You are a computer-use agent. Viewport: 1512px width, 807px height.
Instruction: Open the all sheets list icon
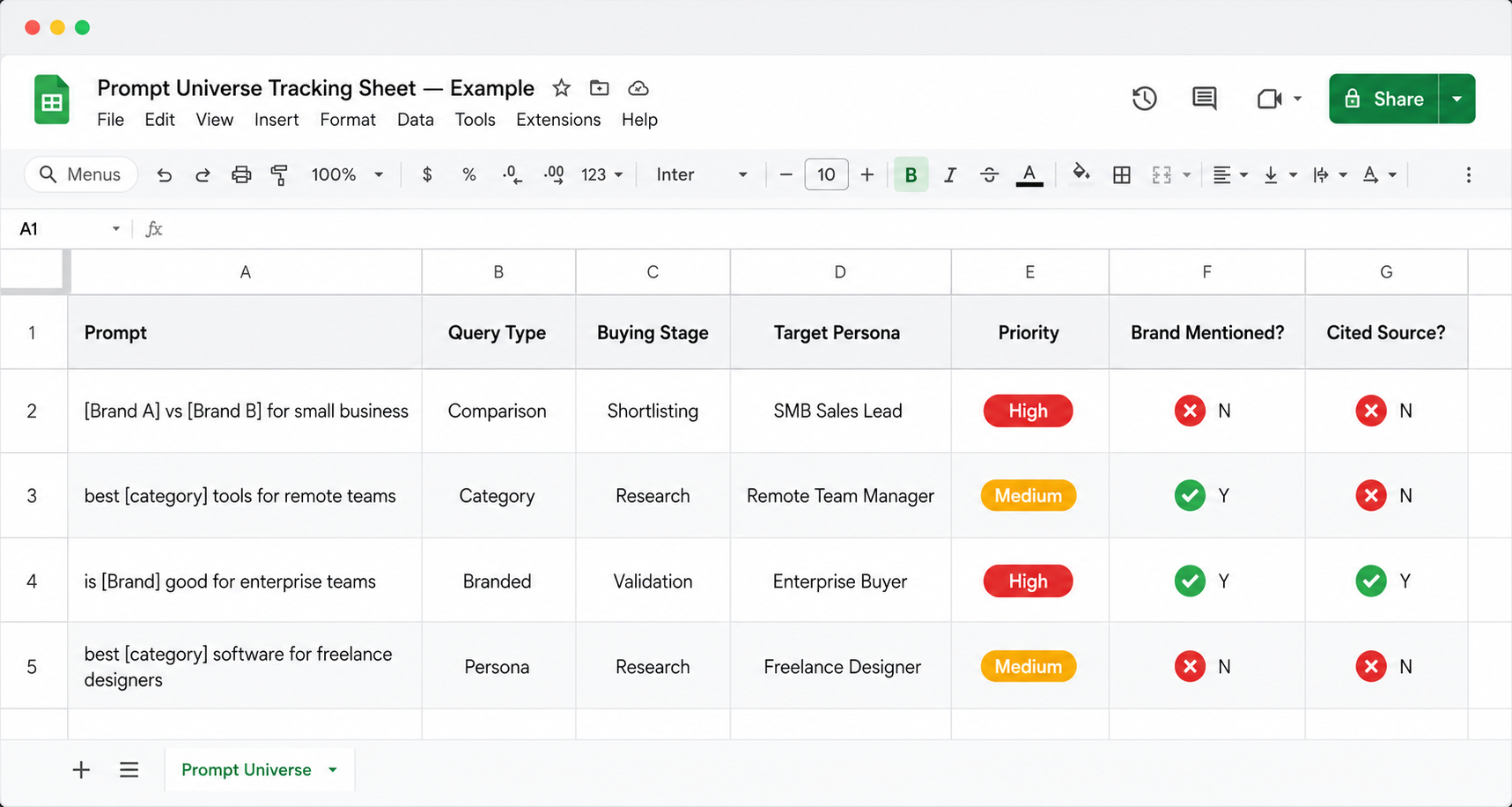[129, 770]
